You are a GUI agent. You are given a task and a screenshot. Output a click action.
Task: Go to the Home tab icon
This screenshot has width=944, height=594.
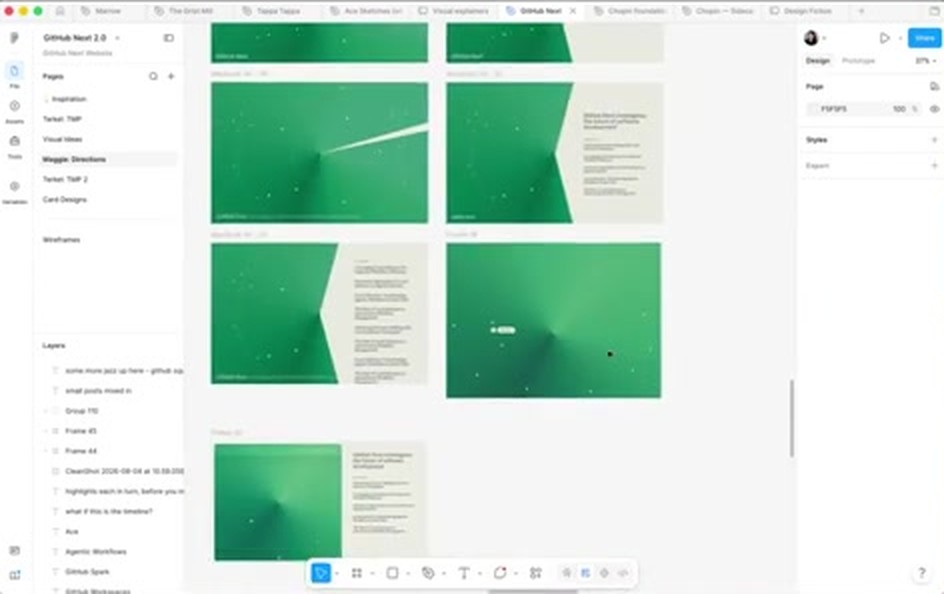point(60,11)
